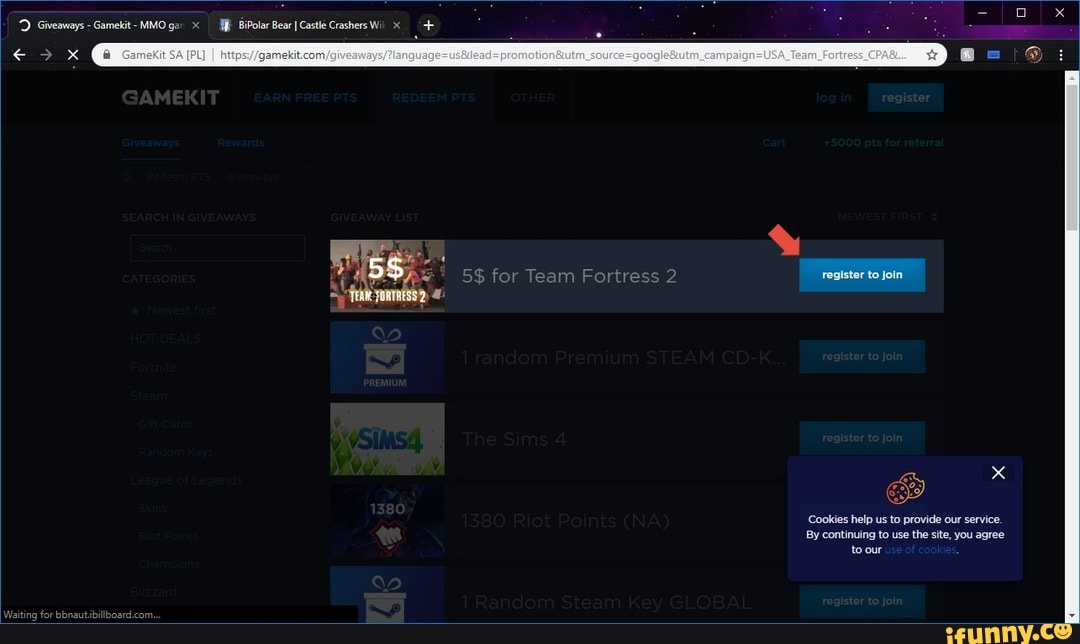Open the Chrome three-dot menu
The height and width of the screenshot is (644, 1080).
point(1062,55)
